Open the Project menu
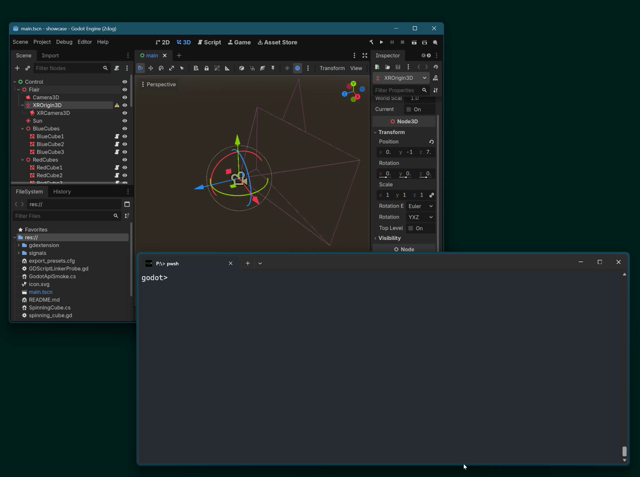Viewport: 640px width, 477px height. tap(42, 42)
